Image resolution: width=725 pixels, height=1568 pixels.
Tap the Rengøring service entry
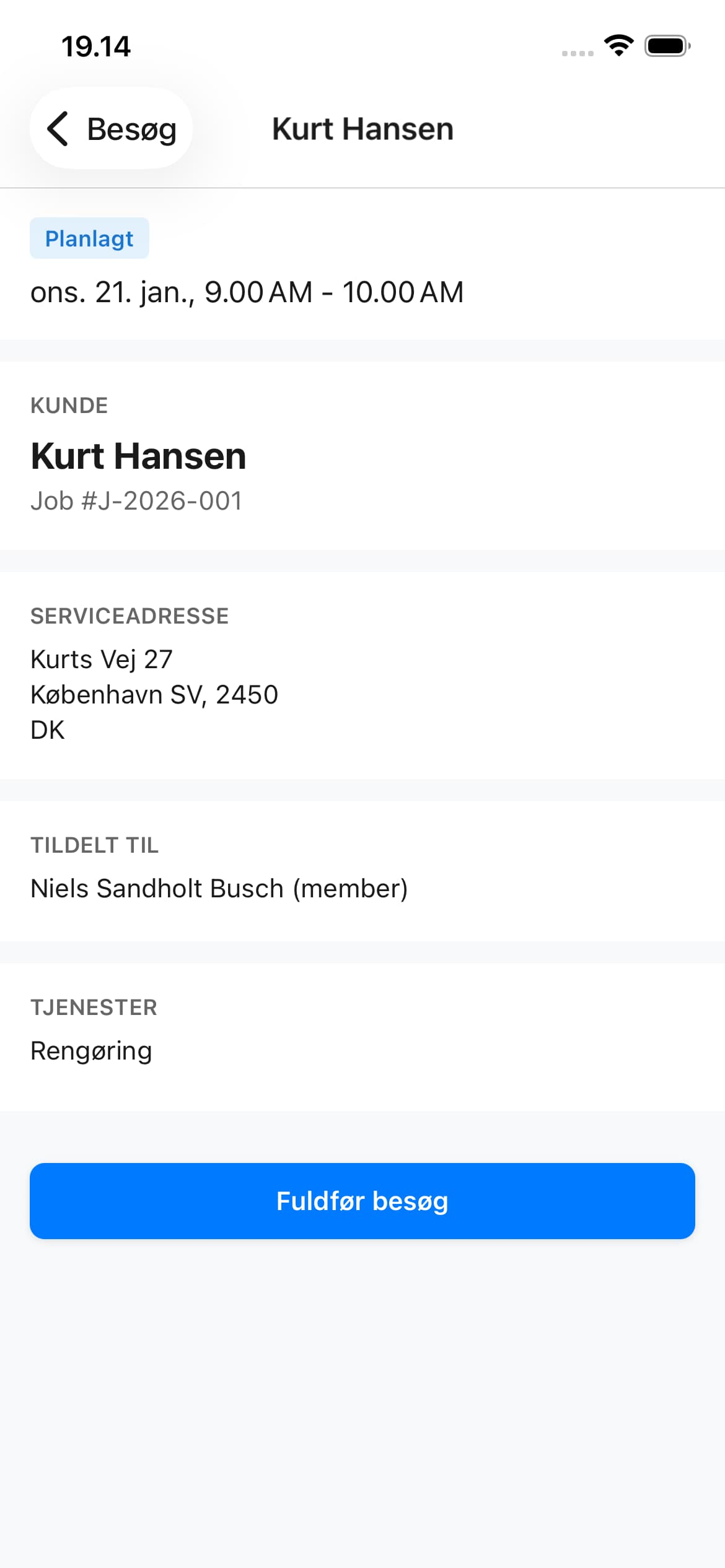pos(91,1050)
